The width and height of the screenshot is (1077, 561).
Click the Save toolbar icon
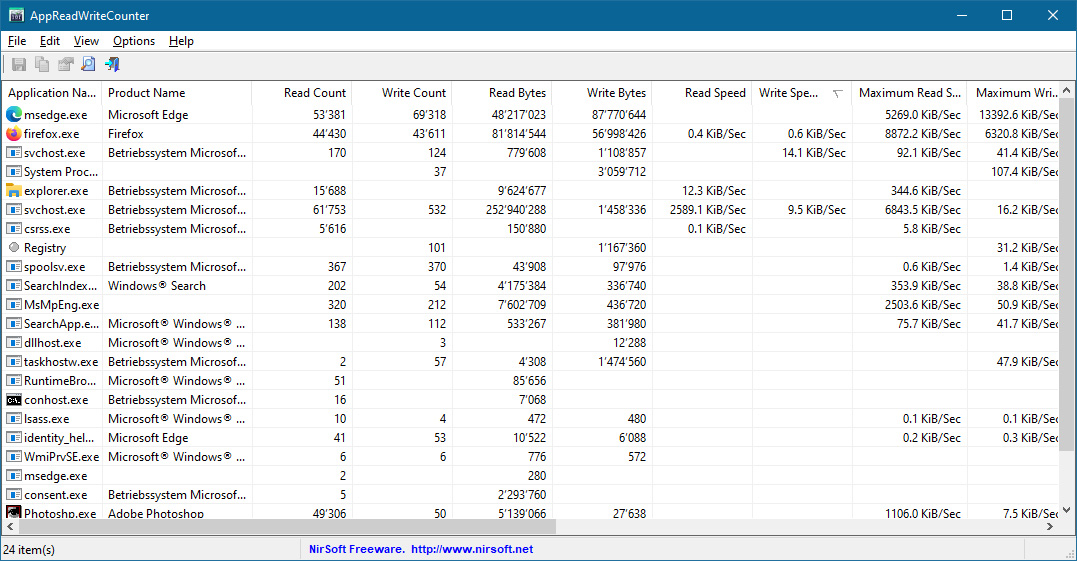point(19,65)
